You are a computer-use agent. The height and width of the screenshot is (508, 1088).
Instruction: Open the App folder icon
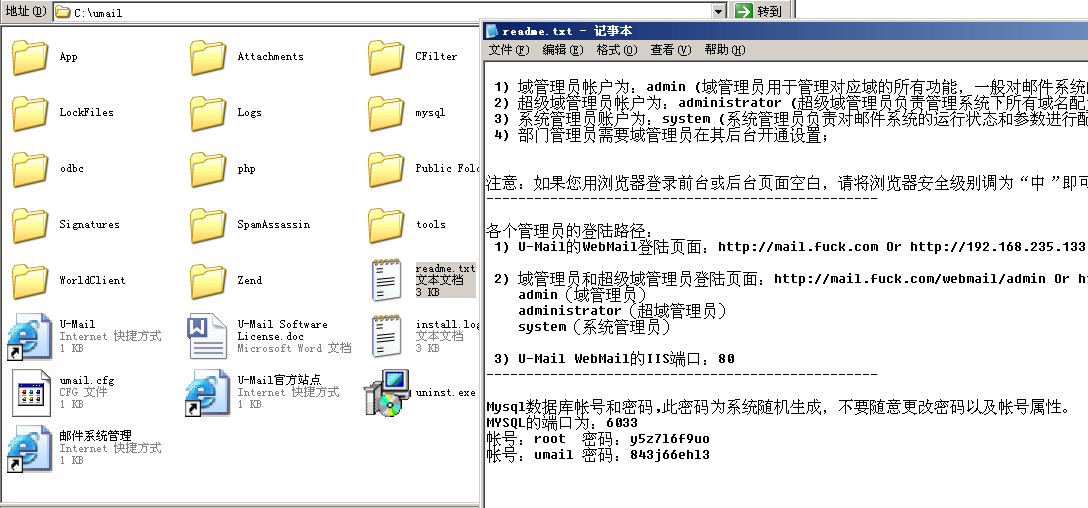[30, 57]
